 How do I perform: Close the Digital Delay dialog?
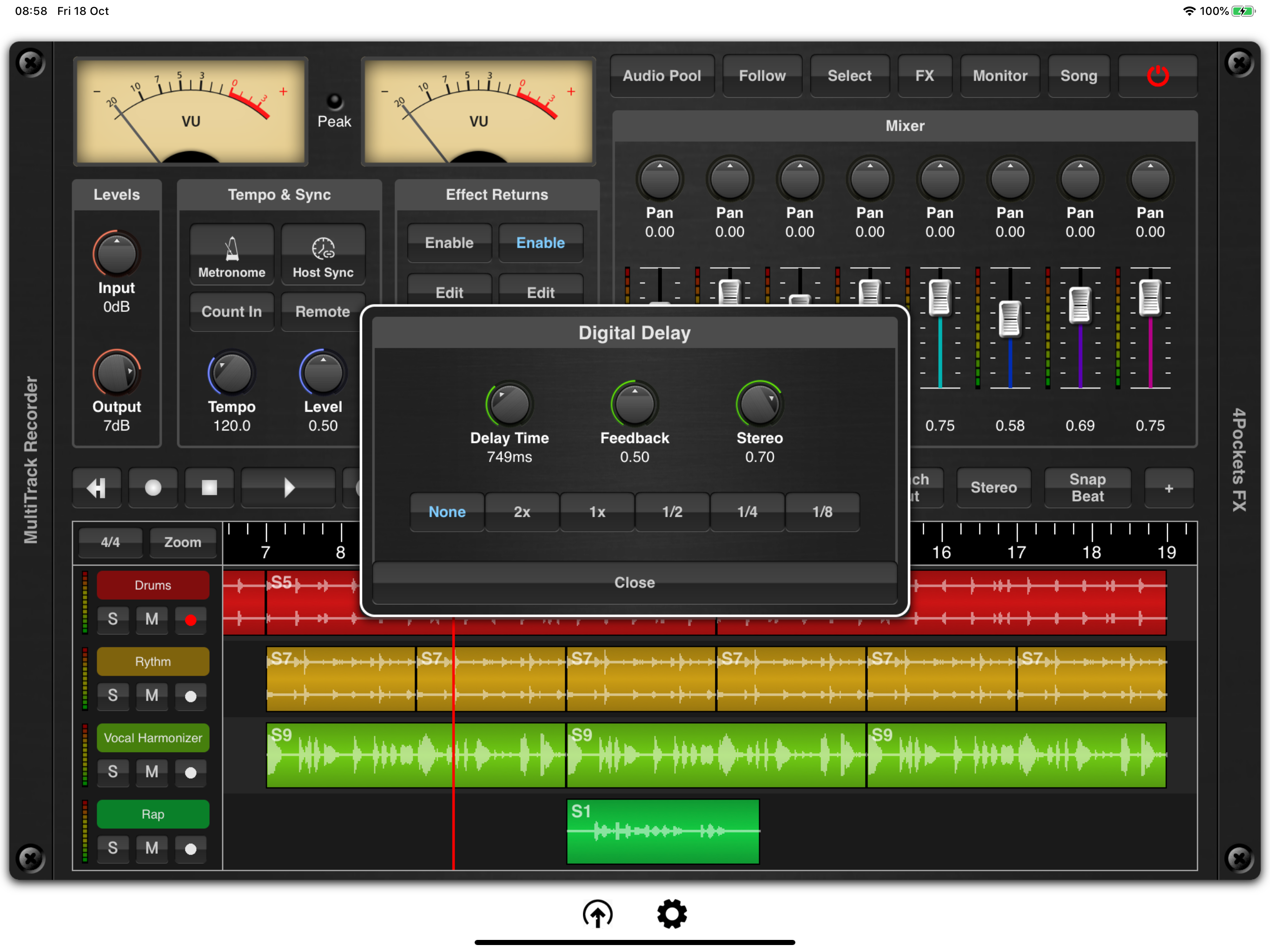(635, 582)
